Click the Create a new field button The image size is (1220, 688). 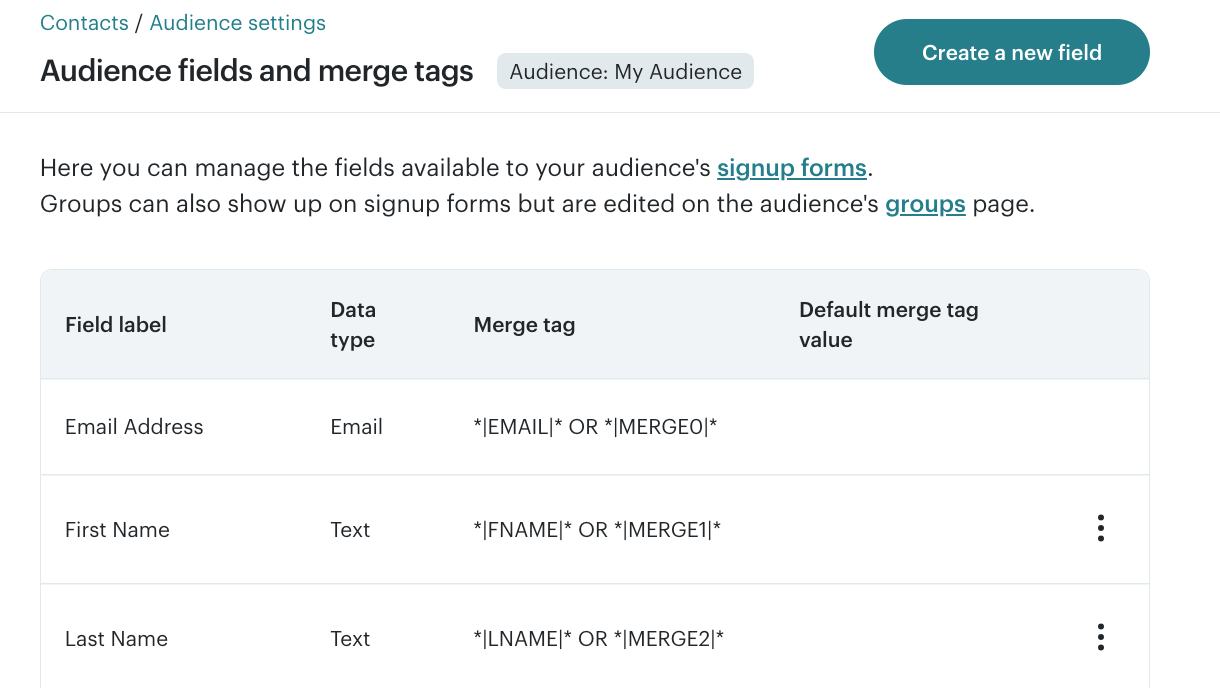[x=1011, y=52]
